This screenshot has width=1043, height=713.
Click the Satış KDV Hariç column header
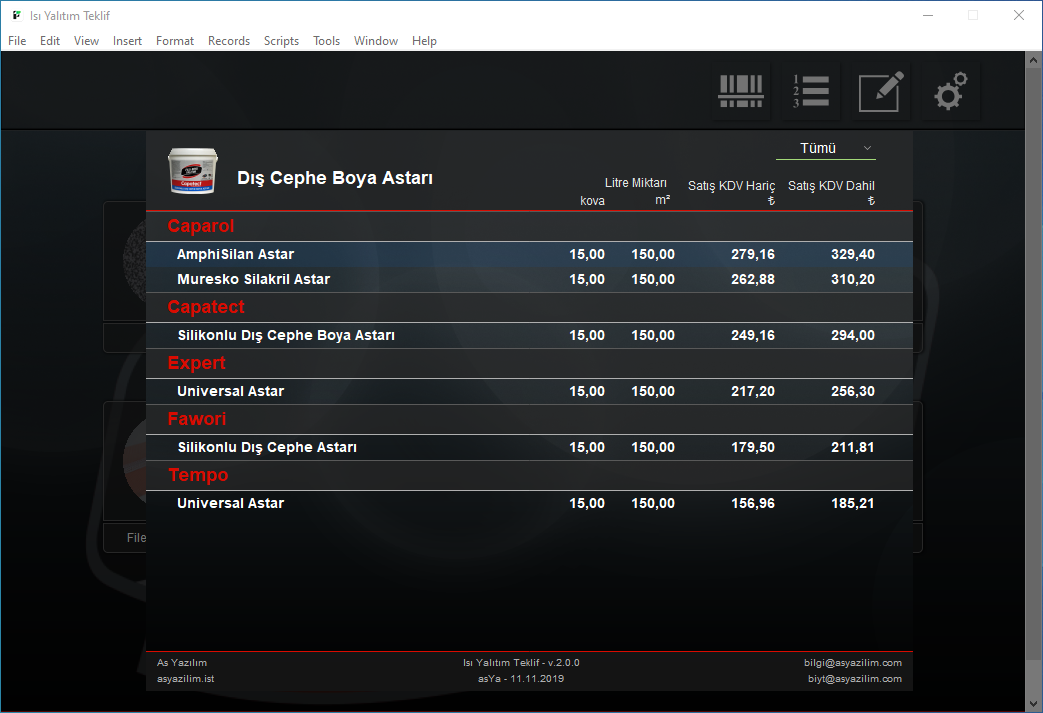coord(731,186)
